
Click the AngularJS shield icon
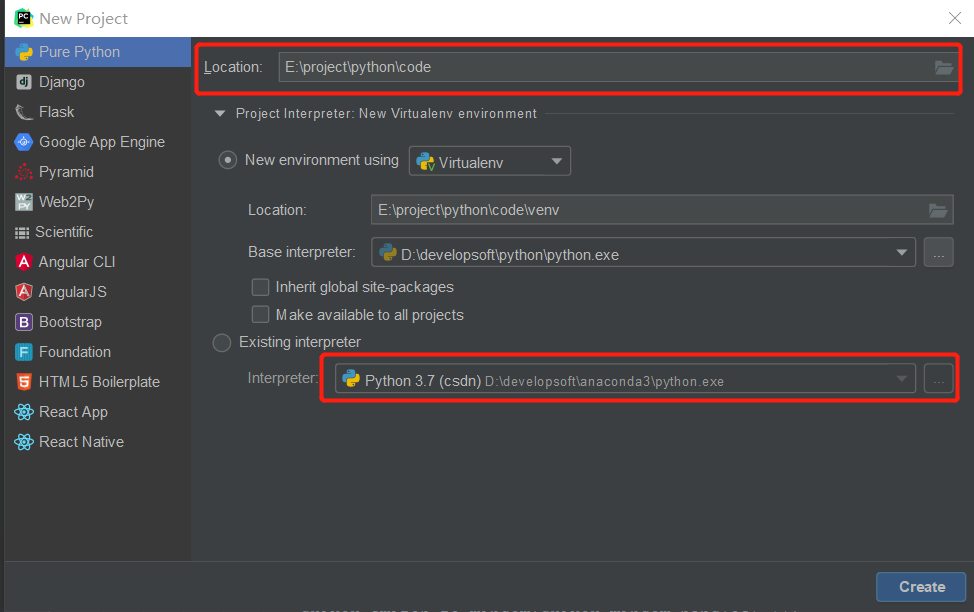(24, 292)
